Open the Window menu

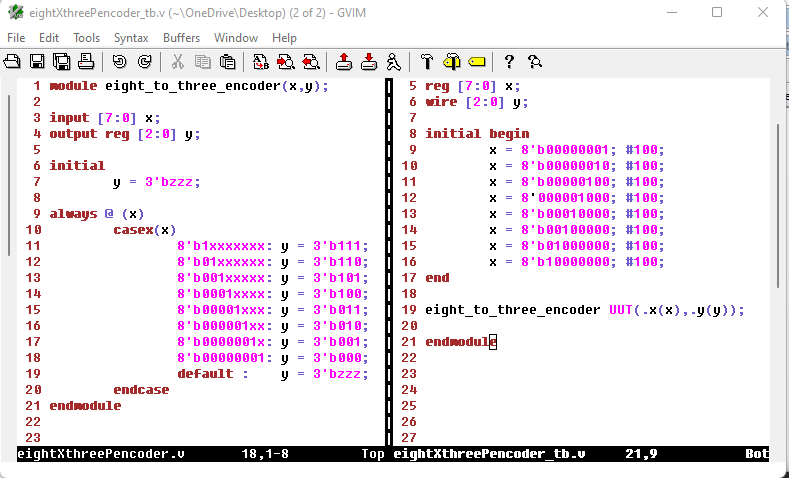coord(236,38)
